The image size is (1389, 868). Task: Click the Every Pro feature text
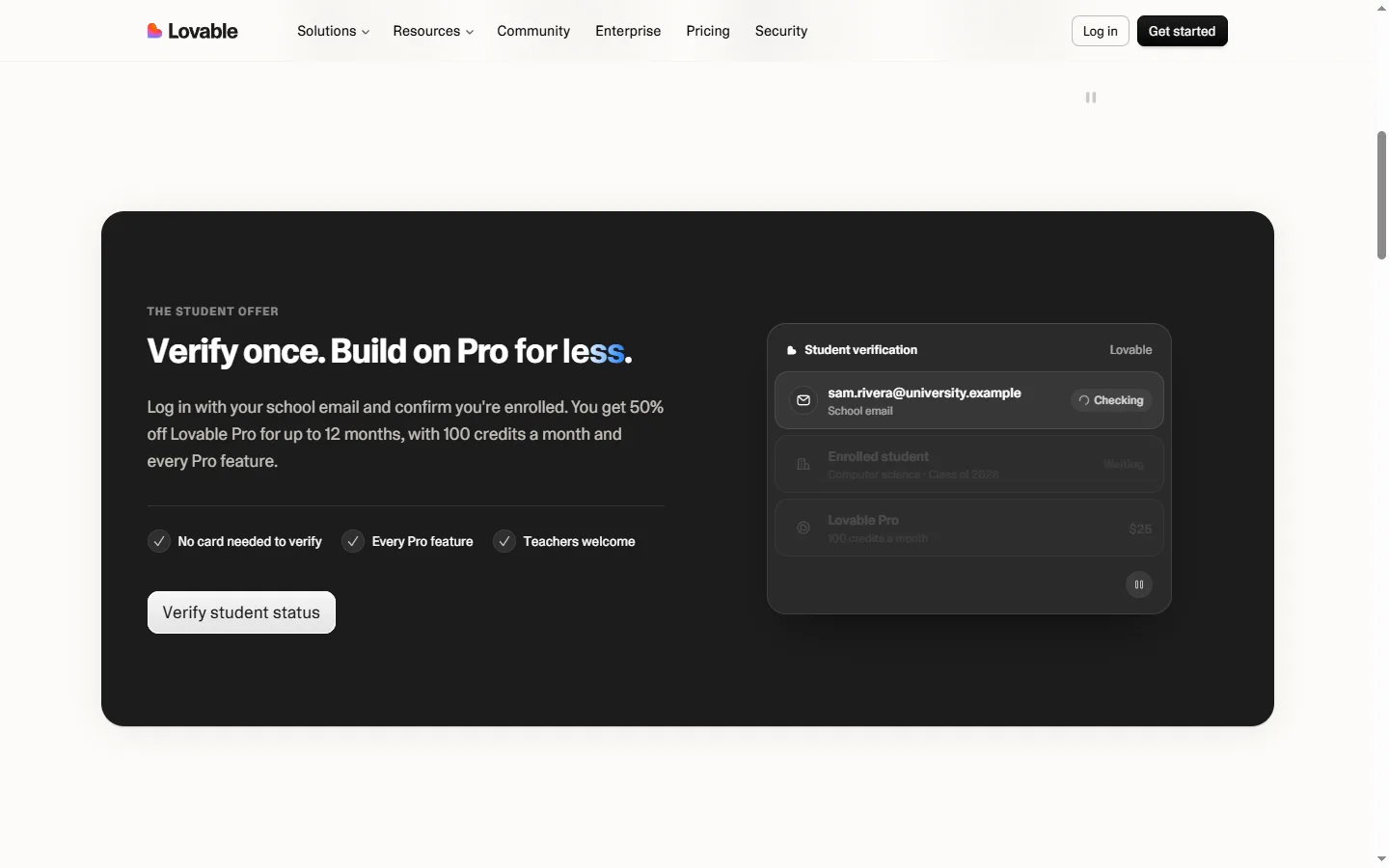click(422, 541)
